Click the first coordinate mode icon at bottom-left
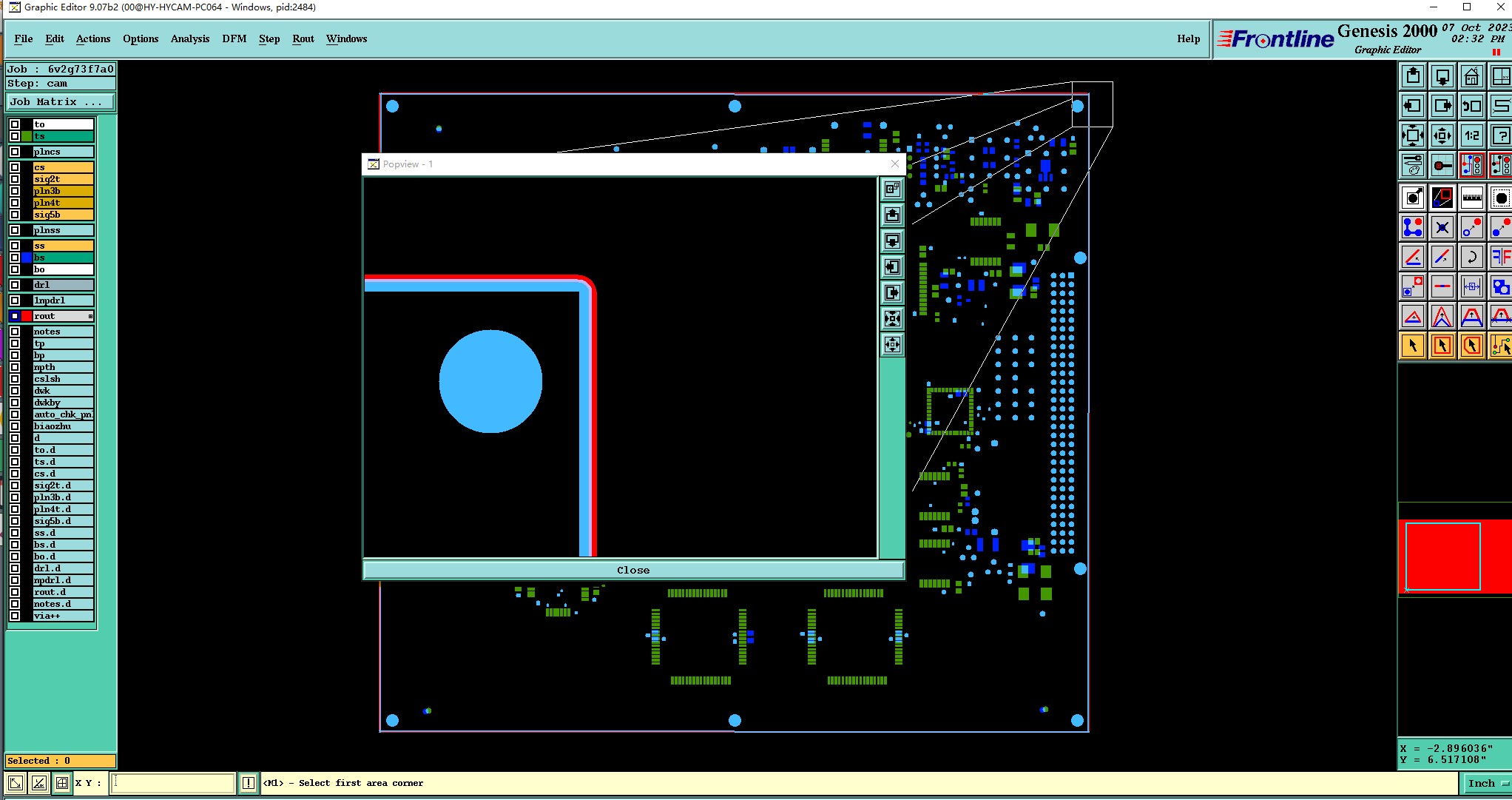Viewport: 1512px width, 800px height. [16, 783]
